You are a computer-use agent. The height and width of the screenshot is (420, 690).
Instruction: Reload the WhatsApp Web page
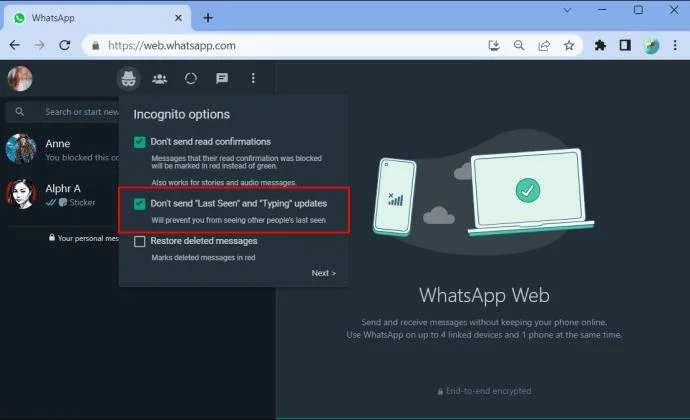pos(65,45)
